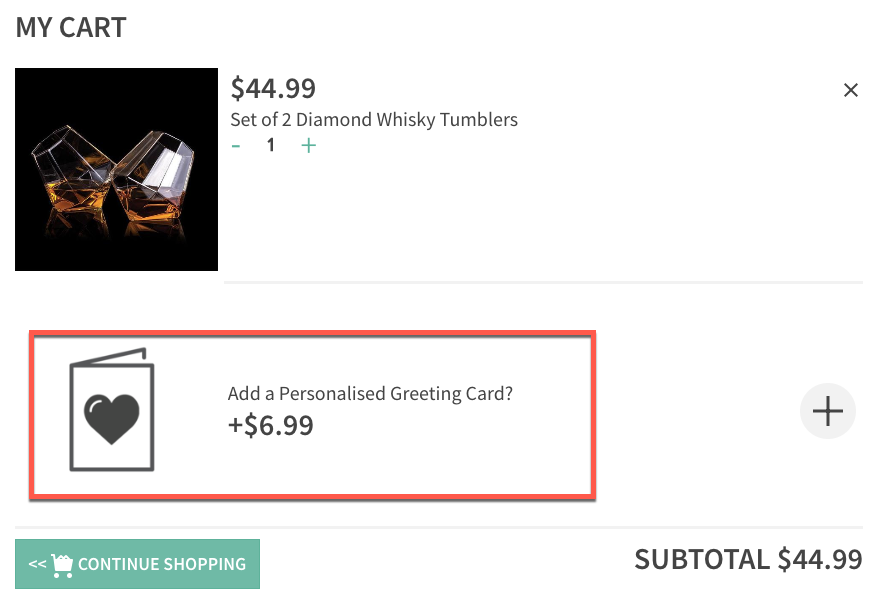876x601 pixels.
Task: Click the heart on the greeting card icon
Action: 112,419
